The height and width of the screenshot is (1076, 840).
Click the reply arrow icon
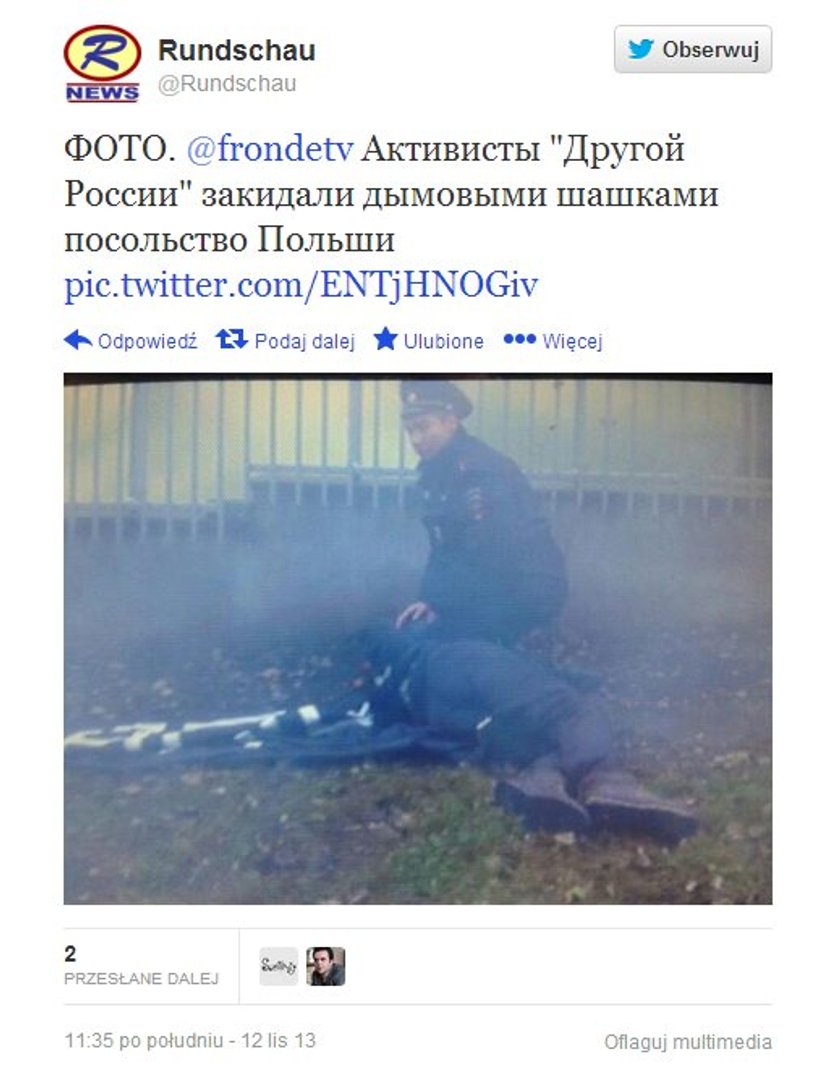pos(78,340)
